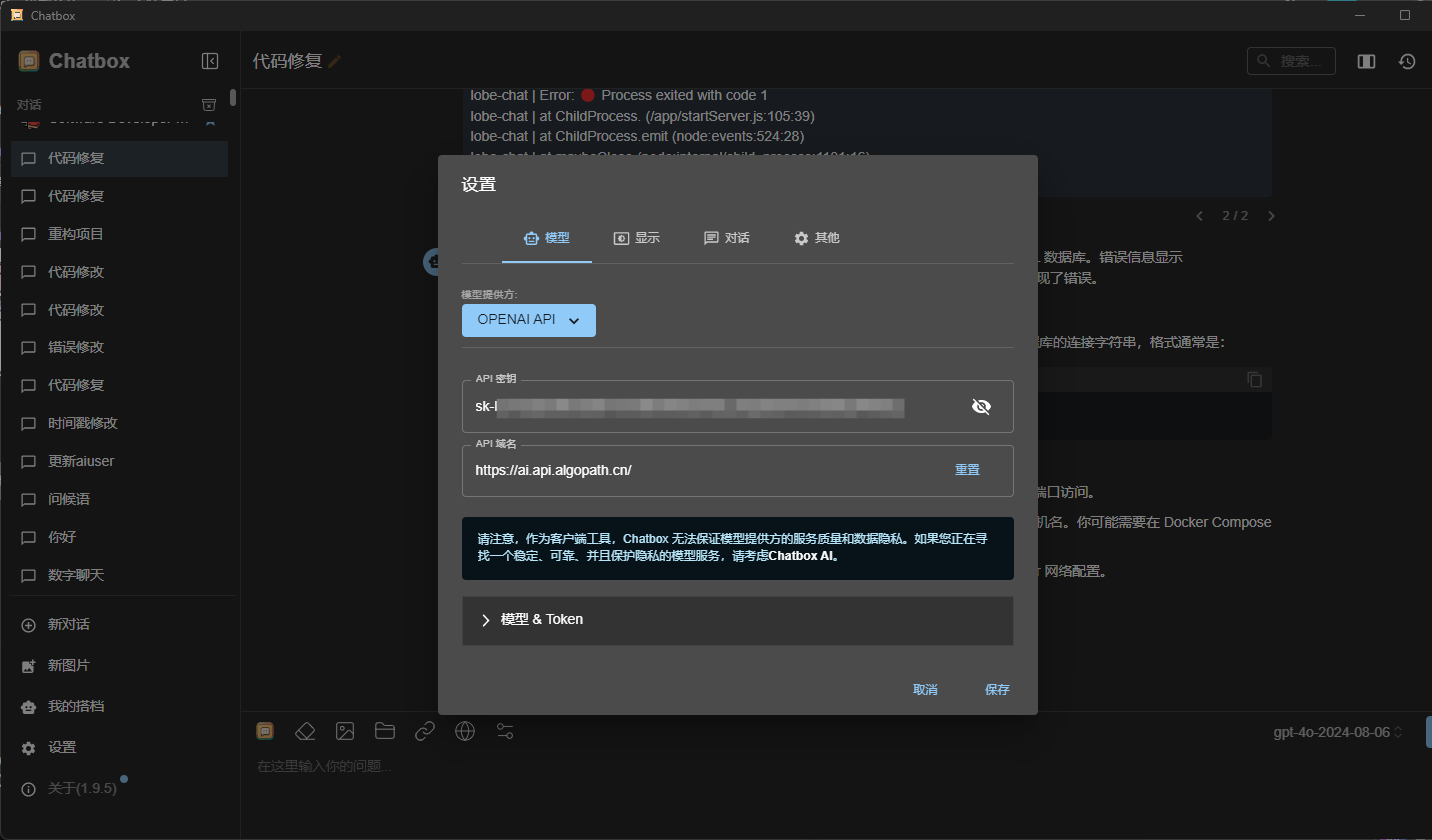The height and width of the screenshot is (840, 1432).
Task: Expand the 模型 & Token section
Action: tap(738, 620)
